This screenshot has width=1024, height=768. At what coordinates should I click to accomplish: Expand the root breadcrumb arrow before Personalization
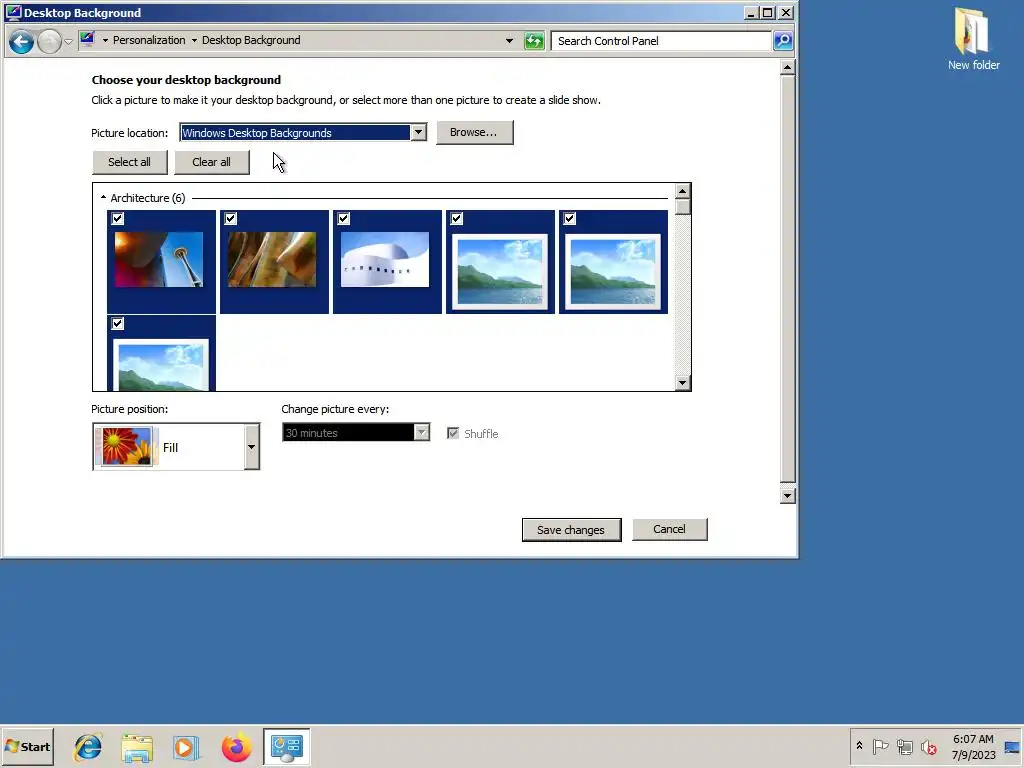pos(105,40)
